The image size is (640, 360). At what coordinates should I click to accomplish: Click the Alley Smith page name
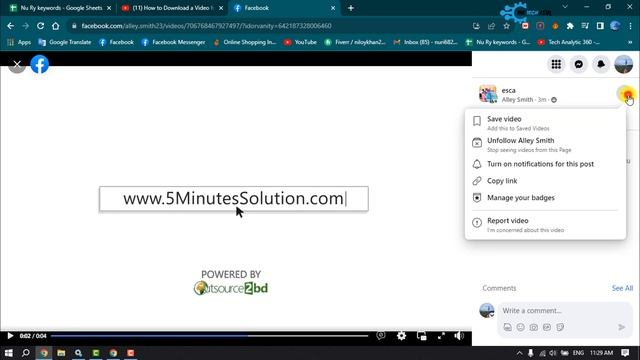[x=517, y=100]
